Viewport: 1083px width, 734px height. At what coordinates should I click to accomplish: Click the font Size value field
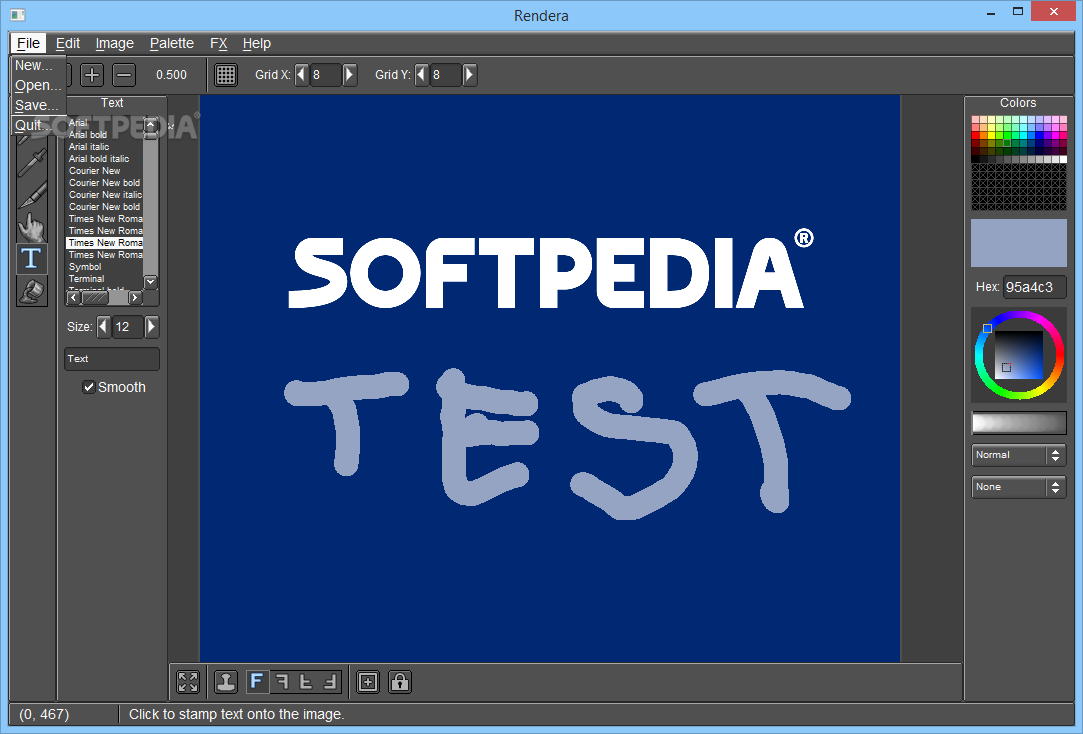pyautogui.click(x=128, y=327)
